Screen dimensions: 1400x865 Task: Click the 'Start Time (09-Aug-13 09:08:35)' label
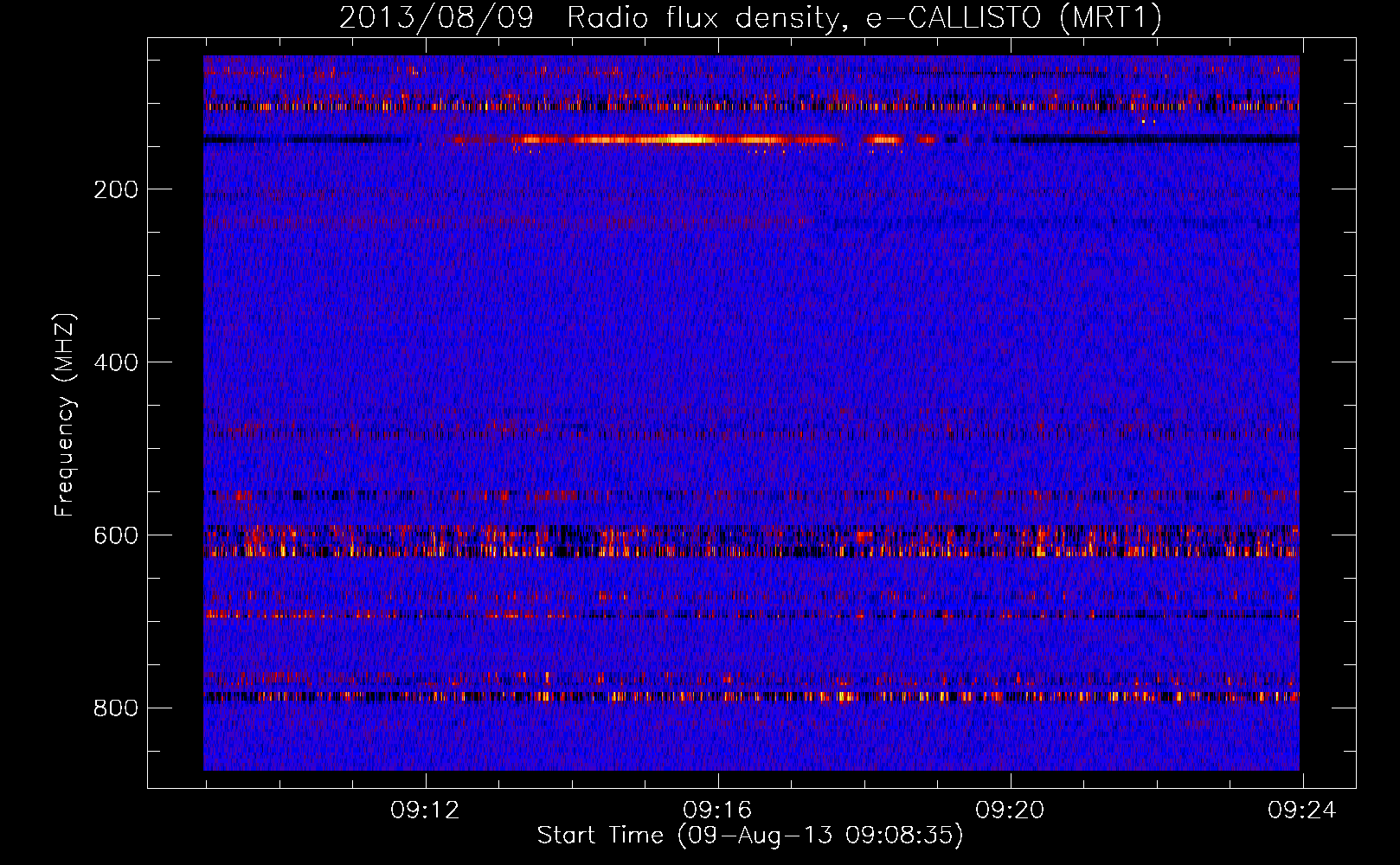coord(750,836)
